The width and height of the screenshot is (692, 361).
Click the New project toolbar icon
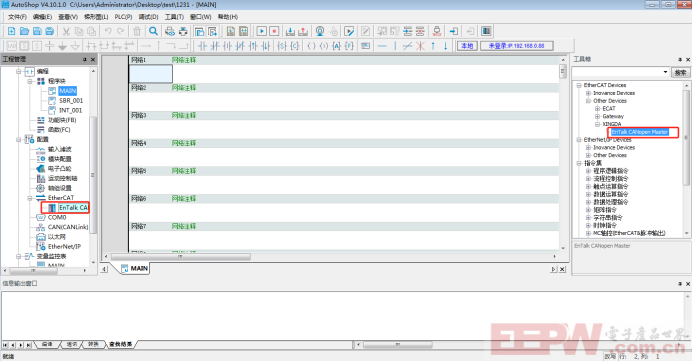(x=11, y=31)
